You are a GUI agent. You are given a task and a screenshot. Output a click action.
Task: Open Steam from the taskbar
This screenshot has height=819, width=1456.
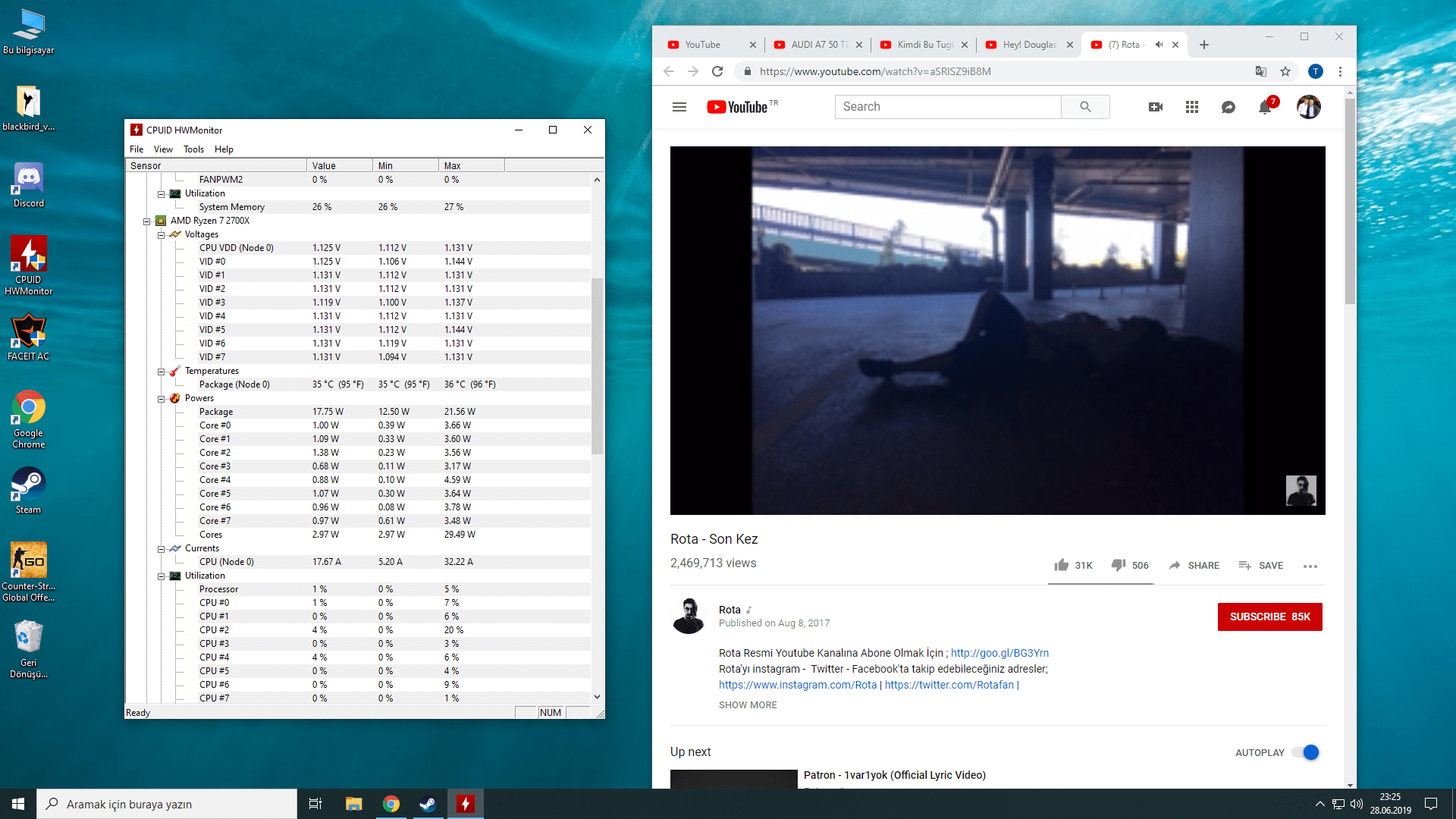pyautogui.click(x=428, y=804)
